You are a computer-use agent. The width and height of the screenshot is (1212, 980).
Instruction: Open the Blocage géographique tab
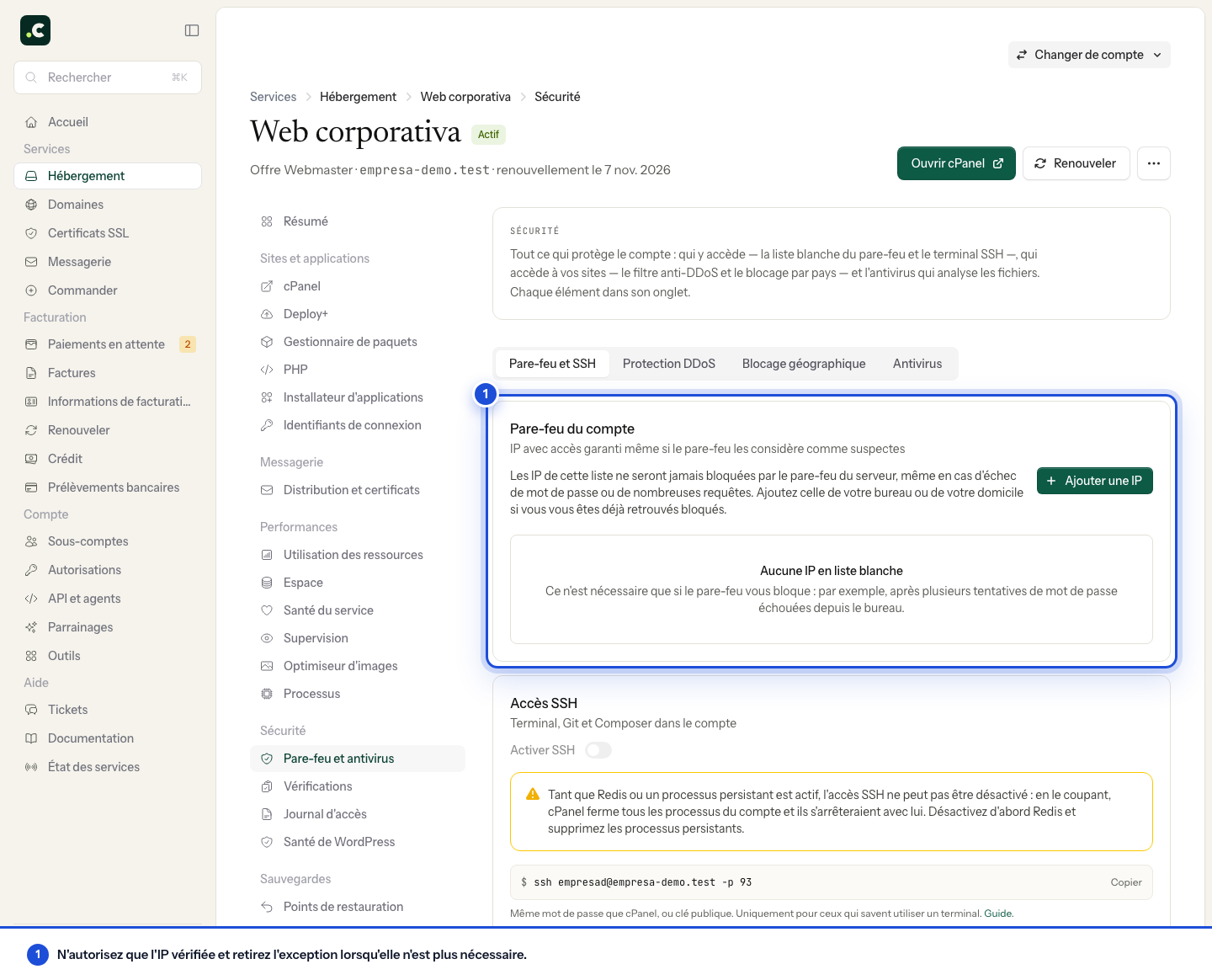click(x=804, y=364)
